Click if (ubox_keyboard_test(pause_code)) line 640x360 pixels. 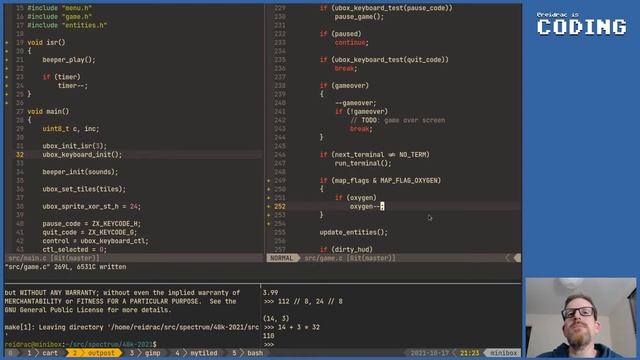(386, 8)
